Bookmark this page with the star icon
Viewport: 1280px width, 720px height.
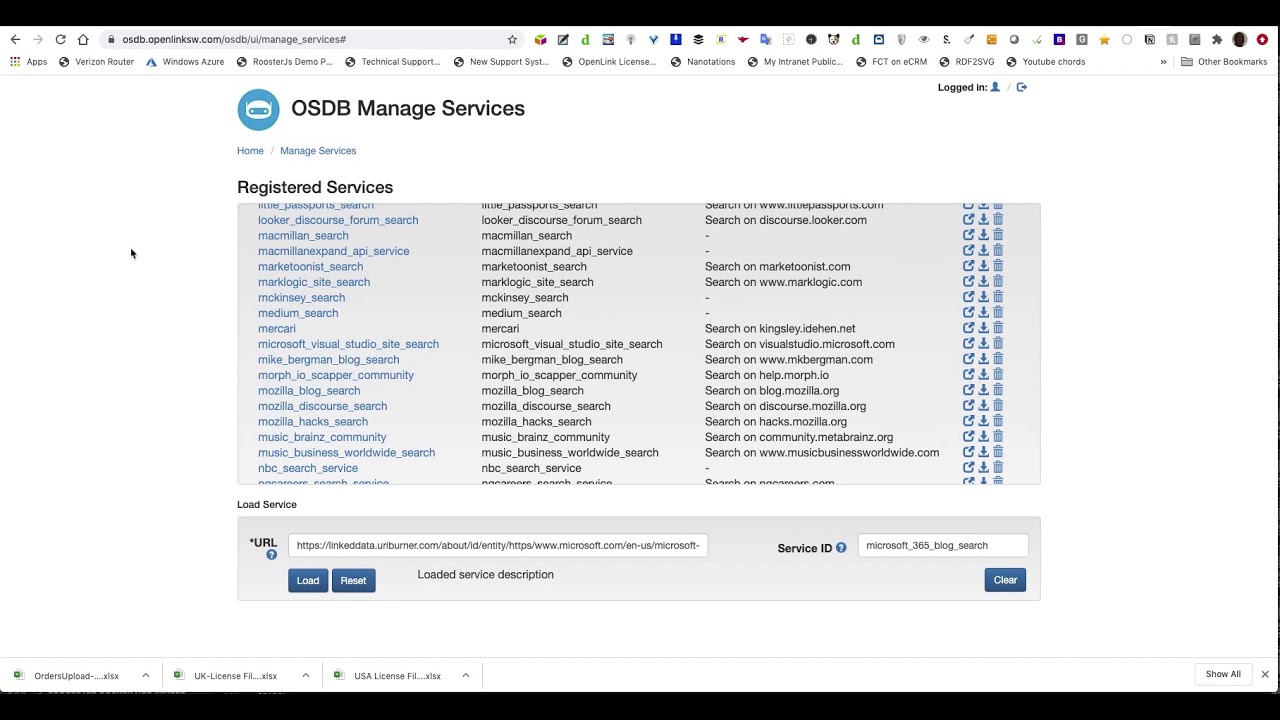[x=512, y=39]
